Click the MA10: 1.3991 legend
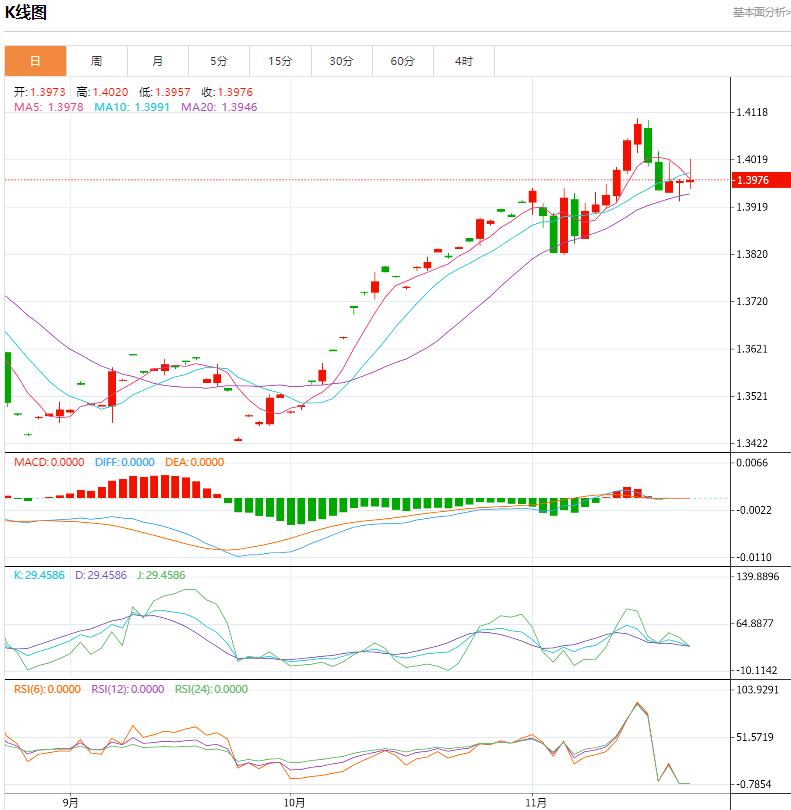Viewport: 791px width, 810px height. (x=132, y=107)
